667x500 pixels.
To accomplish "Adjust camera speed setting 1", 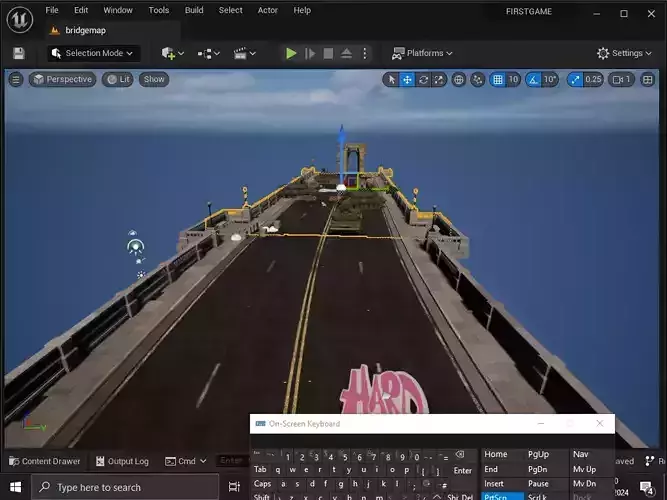I will [621, 80].
